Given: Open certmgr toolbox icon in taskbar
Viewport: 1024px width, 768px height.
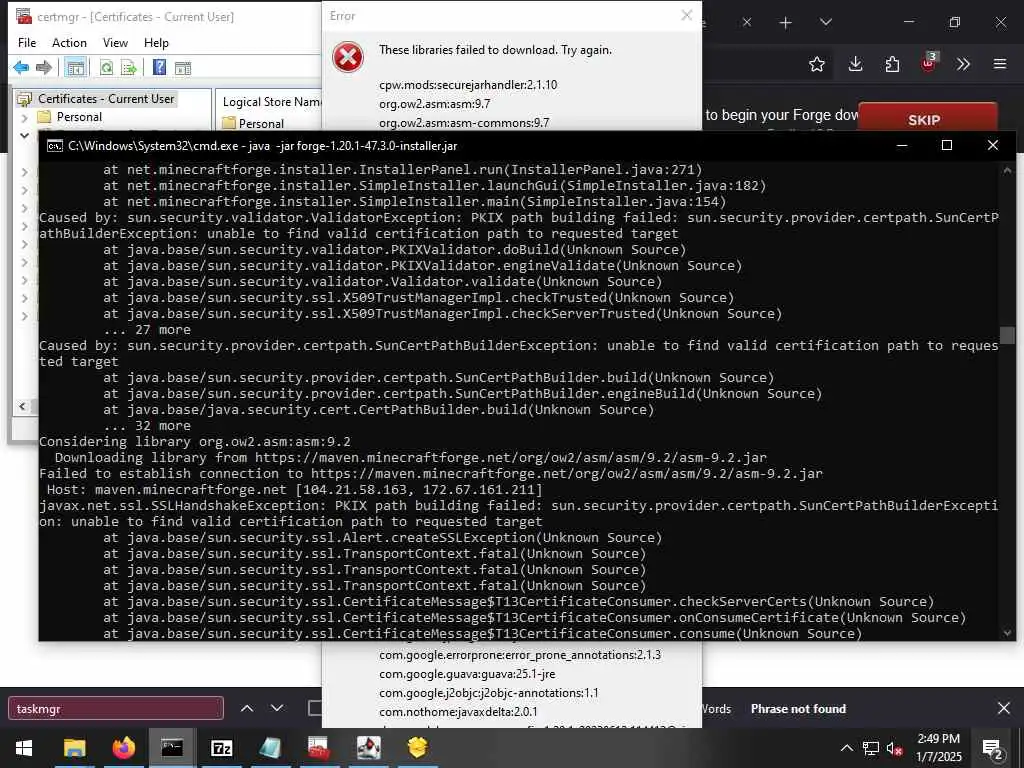Looking at the screenshot, I should point(319,748).
